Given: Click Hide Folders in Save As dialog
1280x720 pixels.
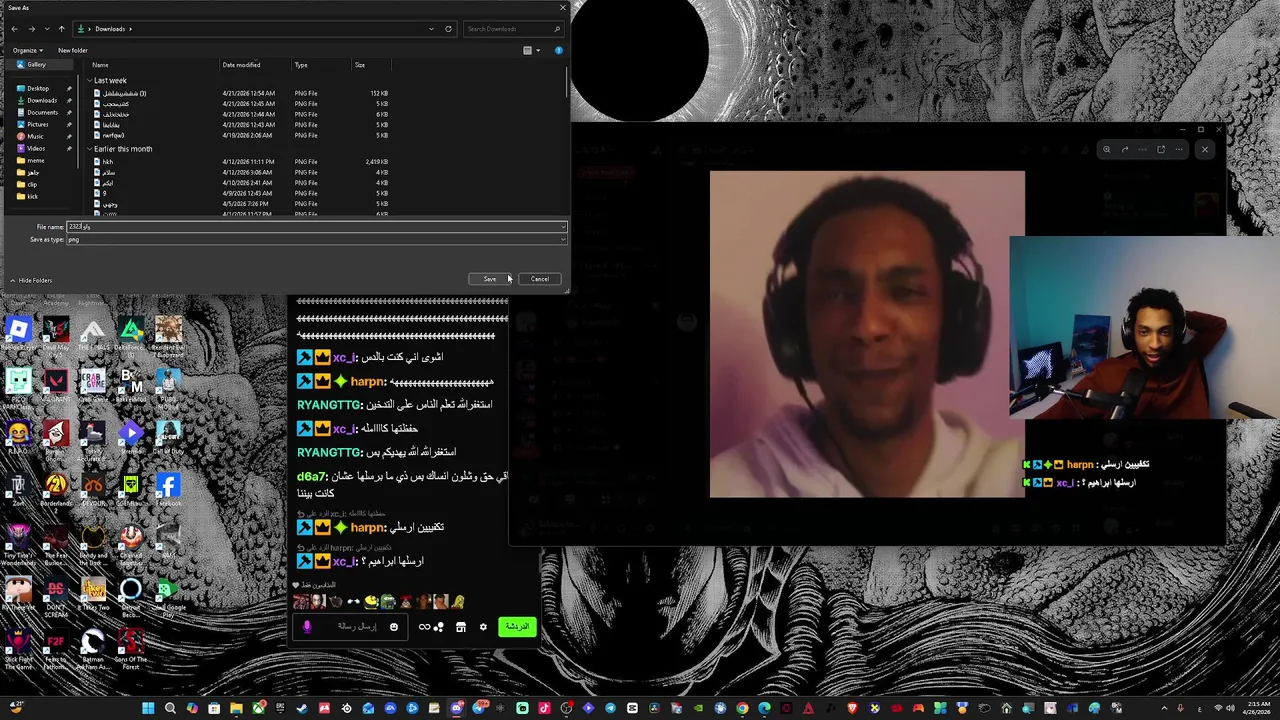Looking at the screenshot, I should 31,280.
